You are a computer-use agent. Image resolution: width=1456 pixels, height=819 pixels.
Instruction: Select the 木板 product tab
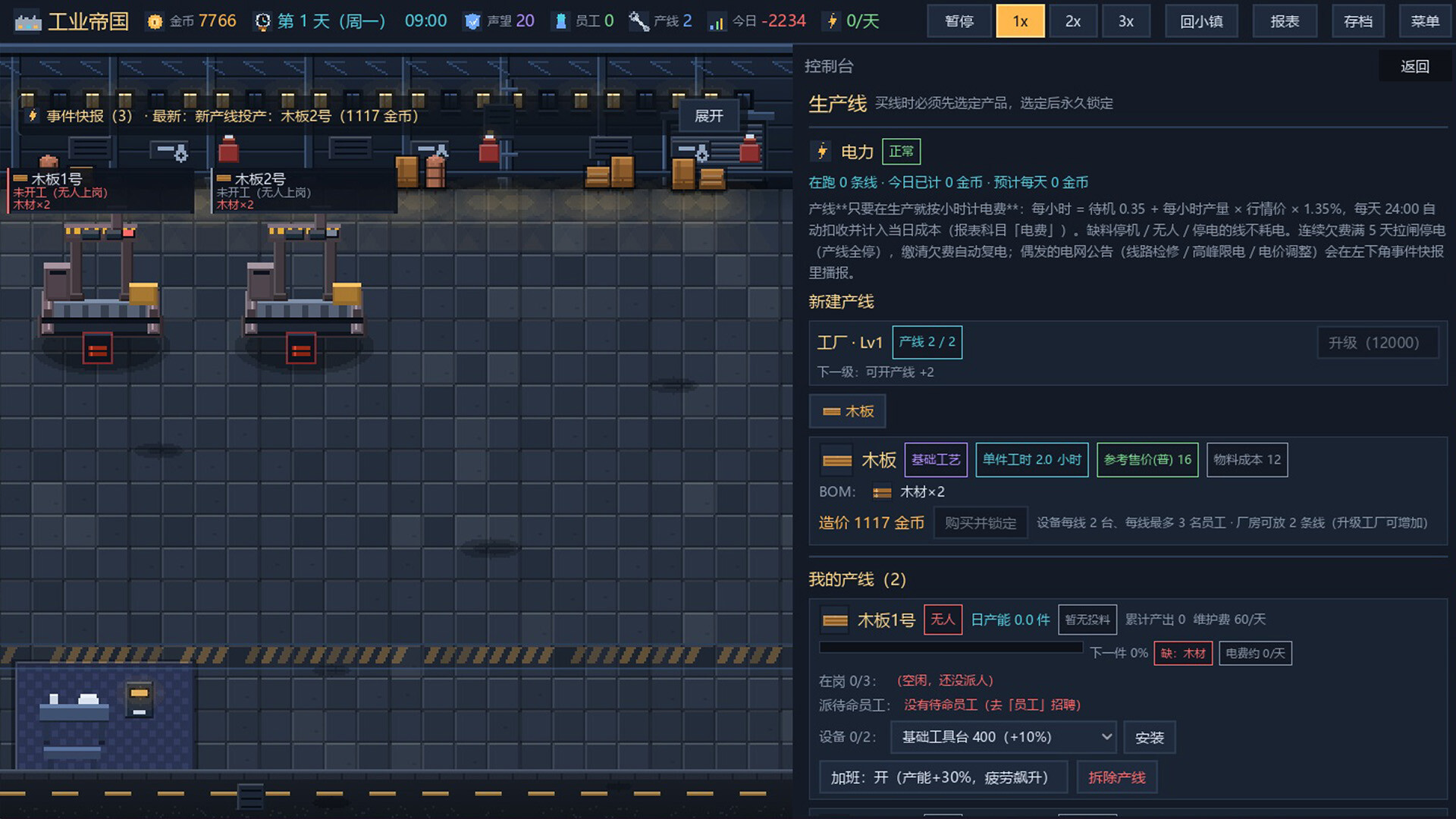[x=847, y=411]
